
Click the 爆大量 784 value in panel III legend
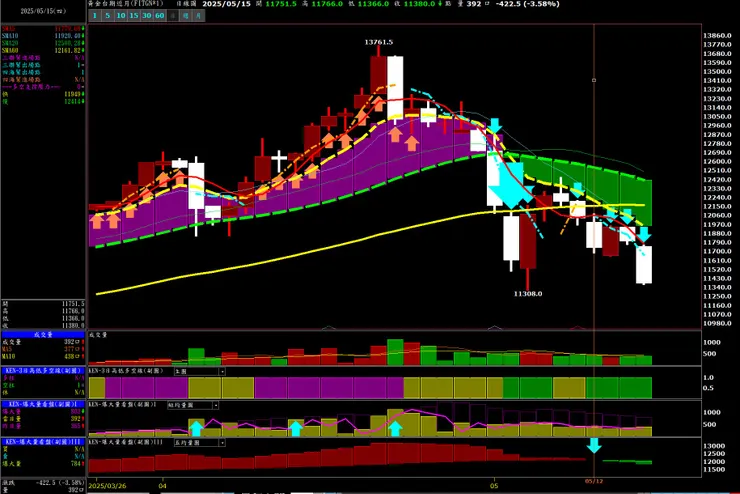click(77, 464)
